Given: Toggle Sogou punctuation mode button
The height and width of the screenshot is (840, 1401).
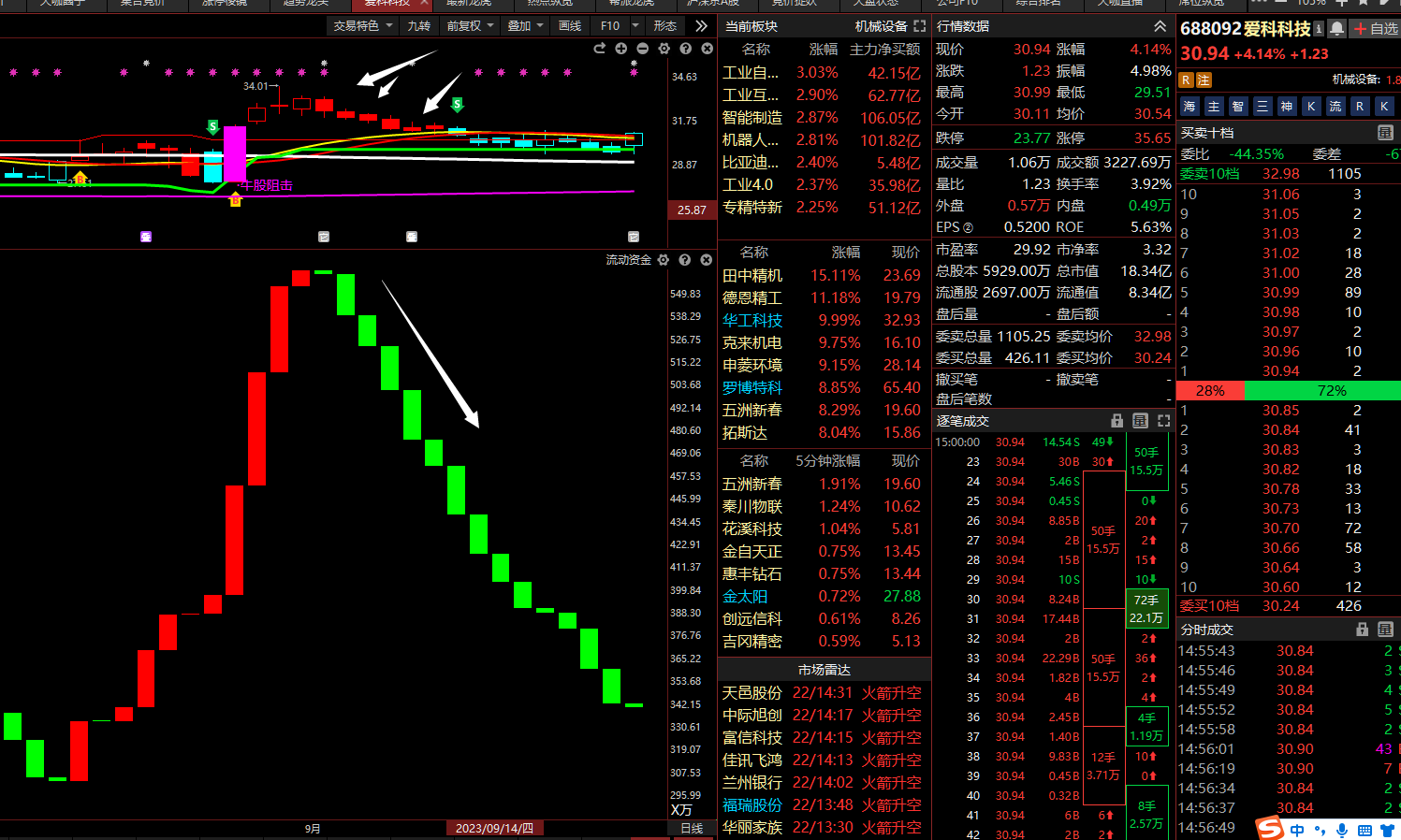Looking at the screenshot, I should click(x=1321, y=830).
